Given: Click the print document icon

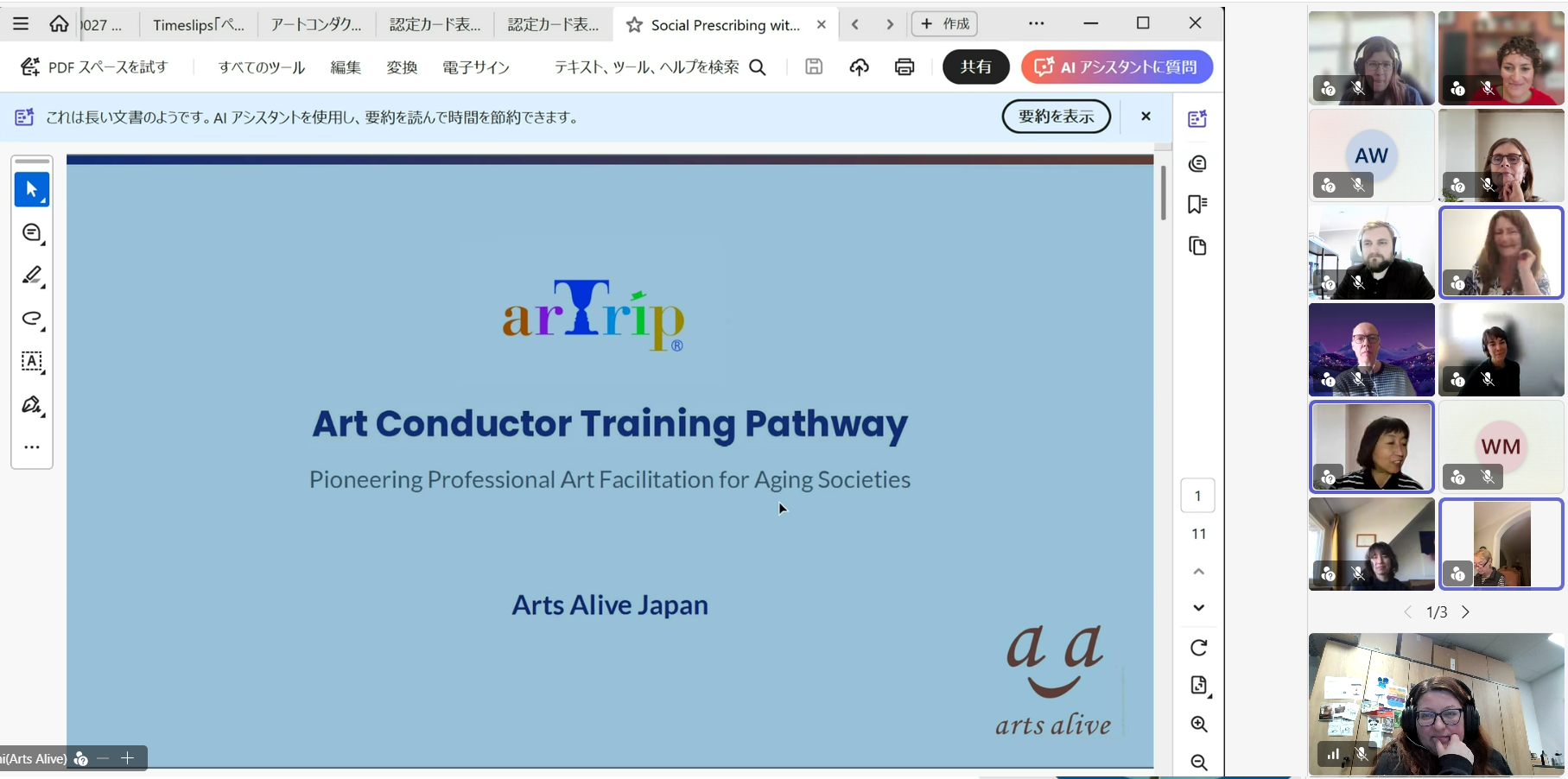Looking at the screenshot, I should point(905,66).
